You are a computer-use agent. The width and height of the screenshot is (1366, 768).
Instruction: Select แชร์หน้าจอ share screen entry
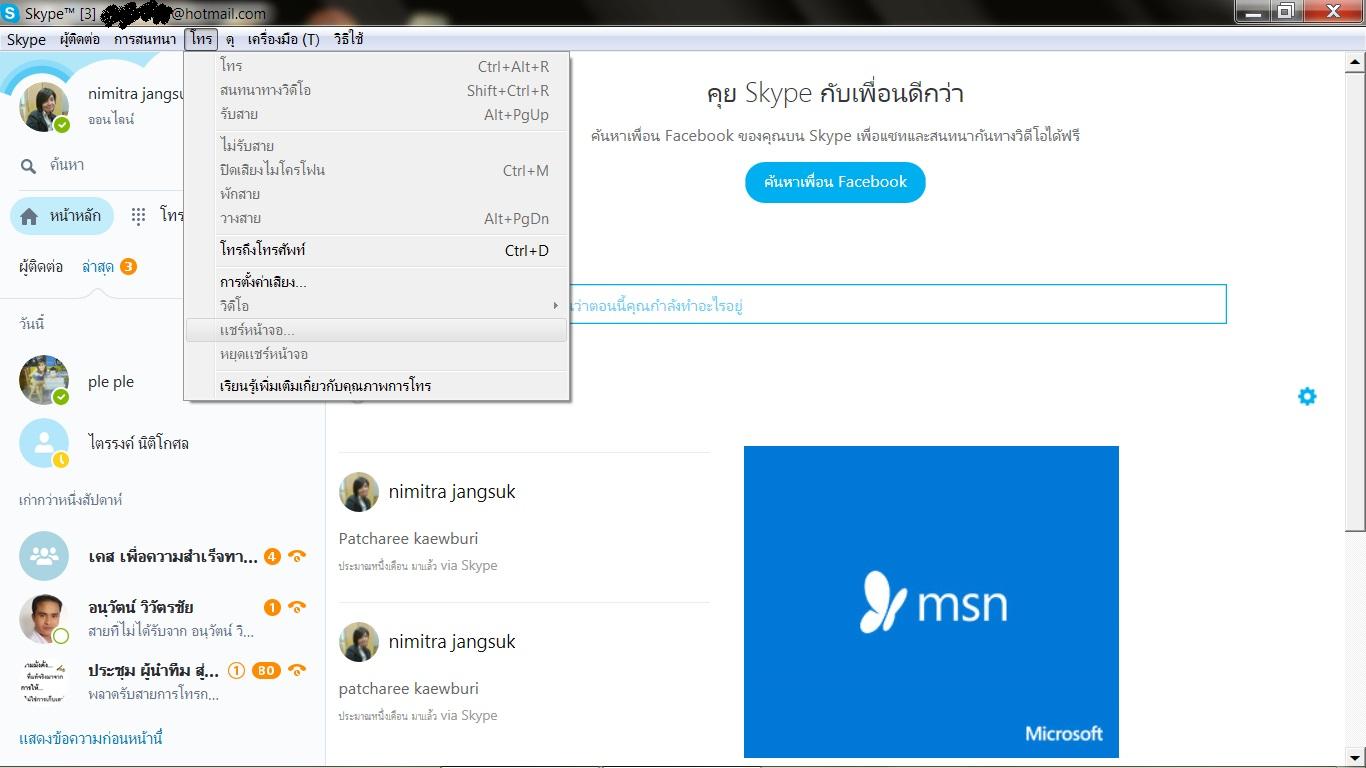pyautogui.click(x=377, y=330)
